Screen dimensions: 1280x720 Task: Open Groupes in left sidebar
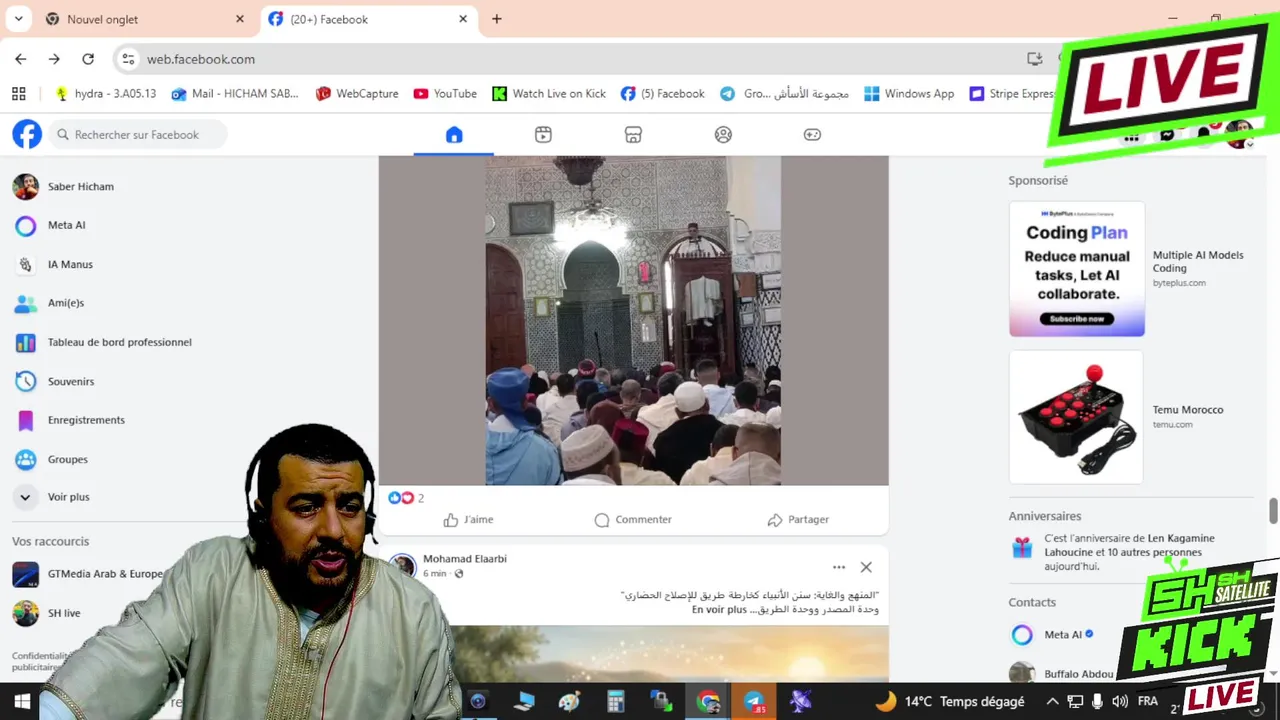point(67,459)
